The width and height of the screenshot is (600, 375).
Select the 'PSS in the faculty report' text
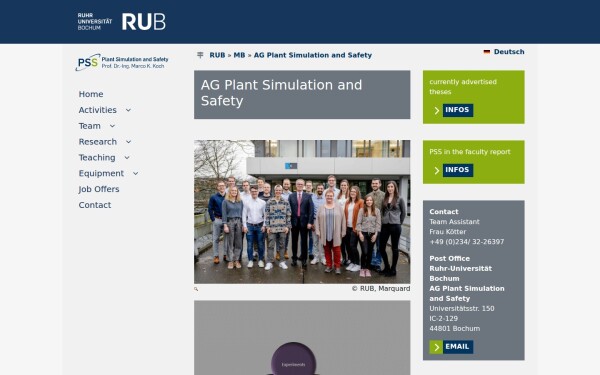(470, 152)
